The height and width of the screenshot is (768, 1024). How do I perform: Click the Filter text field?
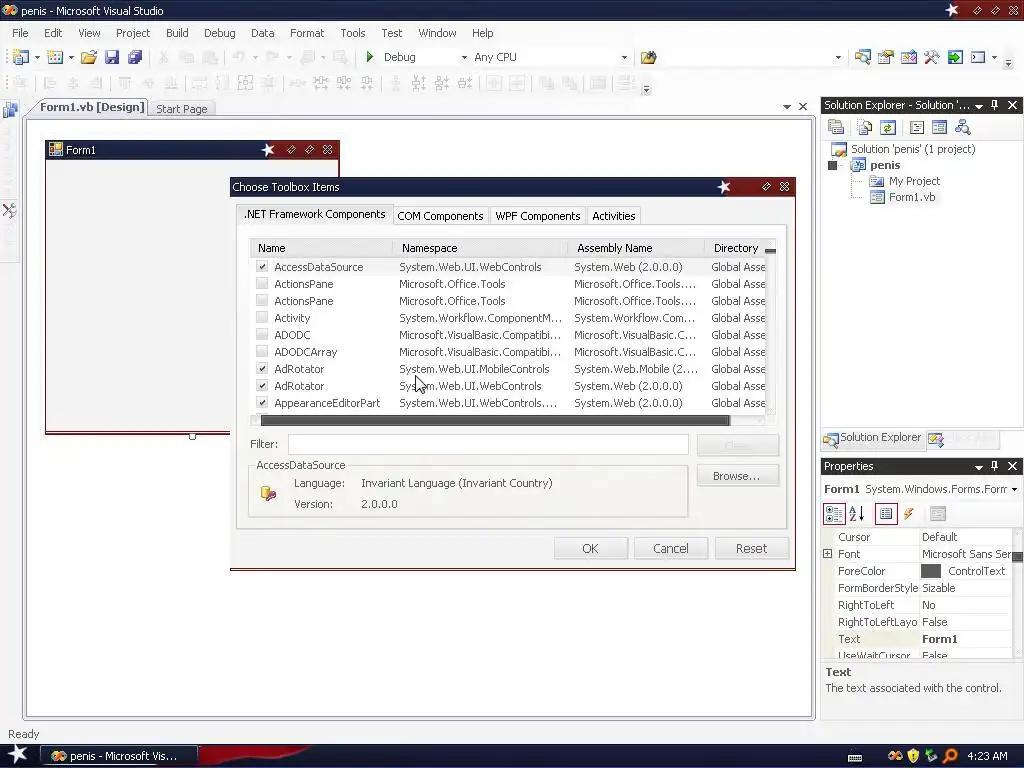click(488, 444)
